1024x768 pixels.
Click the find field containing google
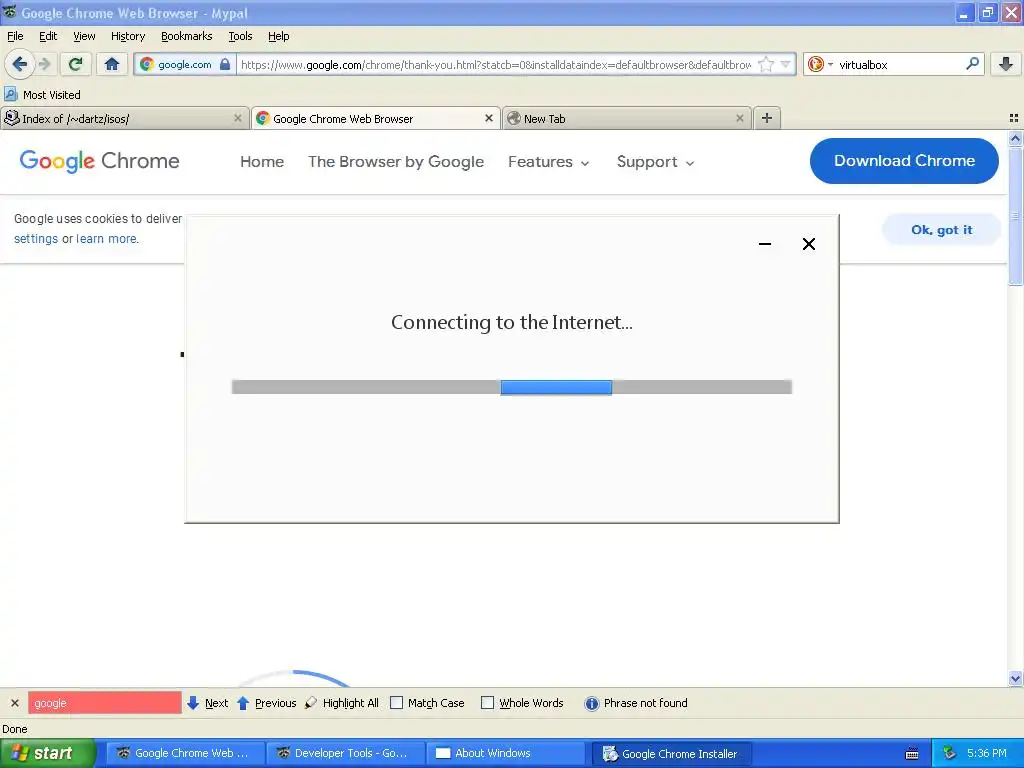[x=104, y=703]
